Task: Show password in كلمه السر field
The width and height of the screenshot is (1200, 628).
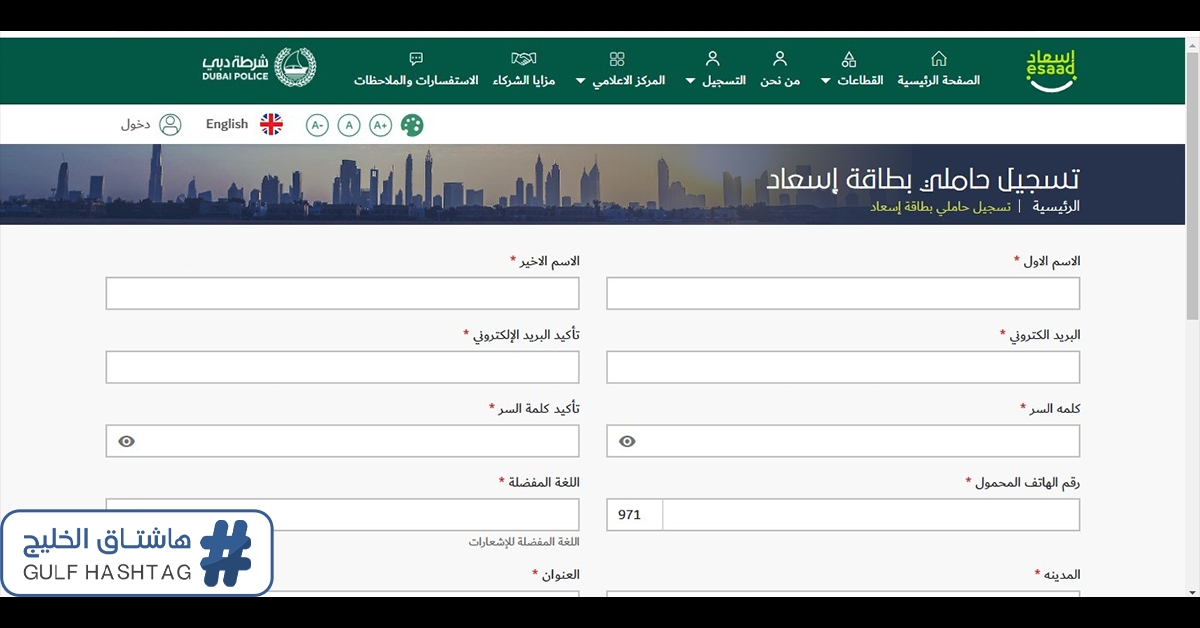Action: (x=627, y=441)
